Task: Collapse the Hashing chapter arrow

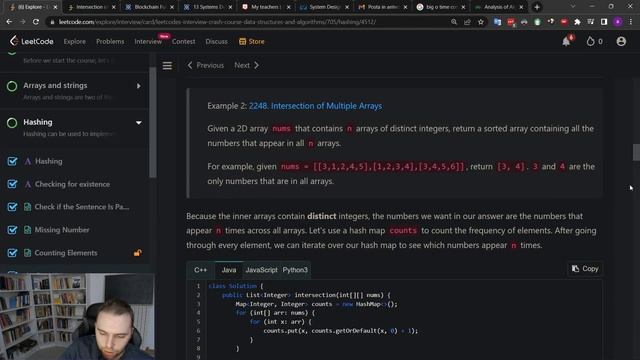Action: tap(139, 122)
